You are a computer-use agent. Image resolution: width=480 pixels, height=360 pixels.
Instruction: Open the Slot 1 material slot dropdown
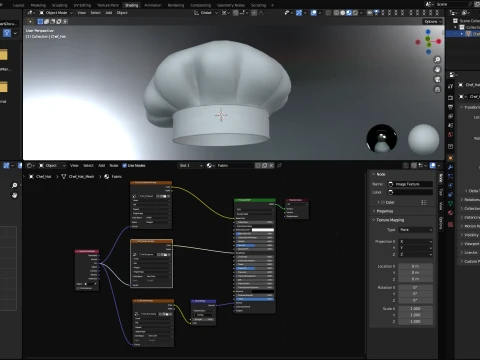click(191, 165)
